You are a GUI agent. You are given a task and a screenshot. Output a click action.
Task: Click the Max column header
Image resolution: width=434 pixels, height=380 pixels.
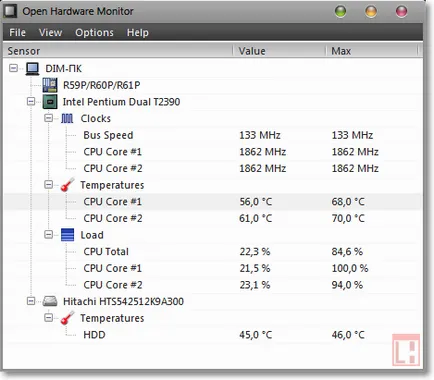pos(371,51)
